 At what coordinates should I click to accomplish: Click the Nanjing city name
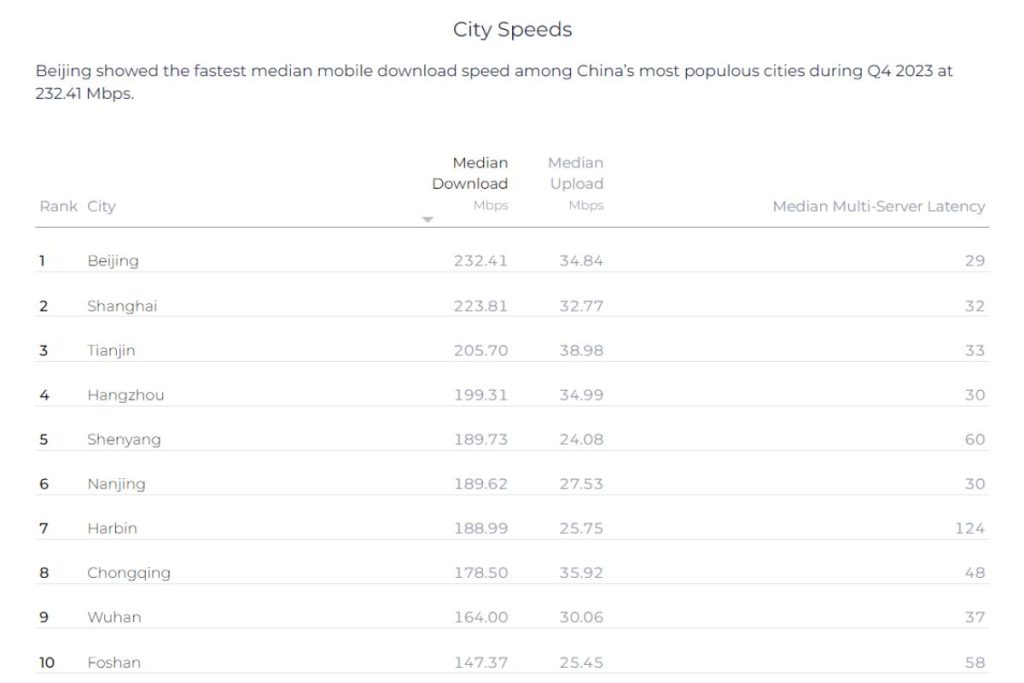tap(116, 484)
